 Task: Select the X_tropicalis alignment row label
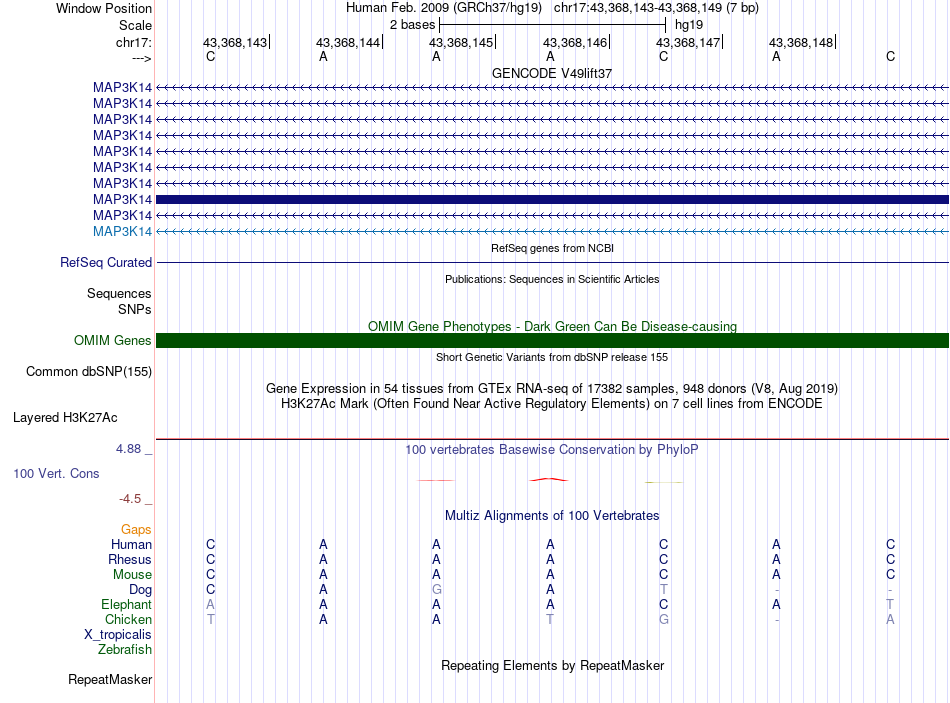click(x=118, y=635)
